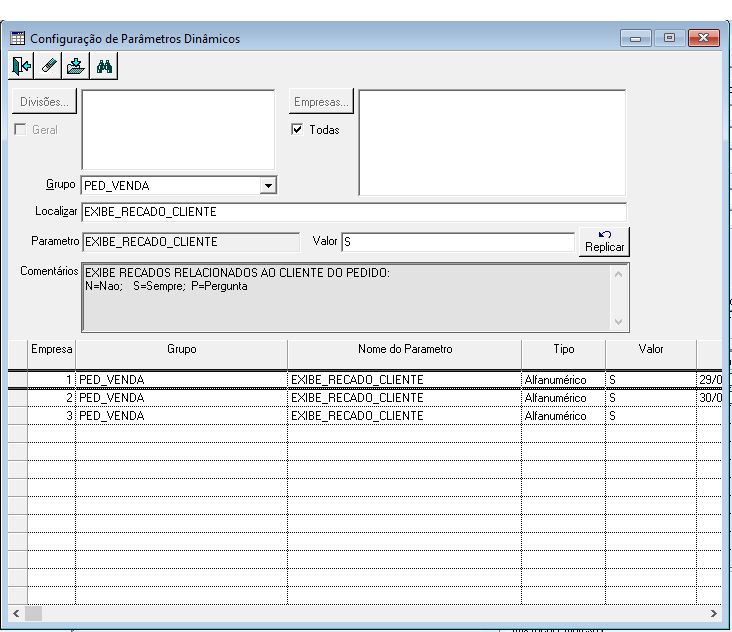Image resolution: width=732 pixels, height=632 pixels.
Task: Click the window title bar grid icon
Action: pos(18,38)
